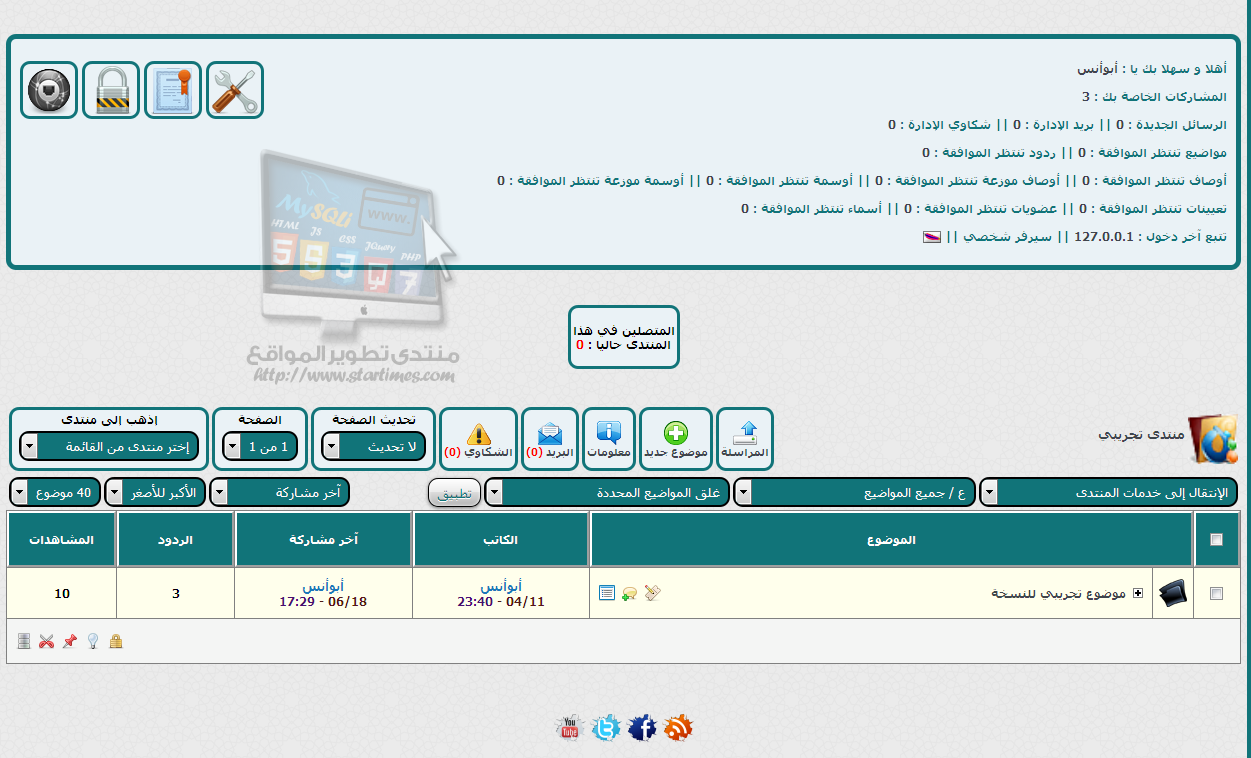This screenshot has width=1251, height=758.
Task: Click the author name link in الكاتب column
Action: coord(500,586)
